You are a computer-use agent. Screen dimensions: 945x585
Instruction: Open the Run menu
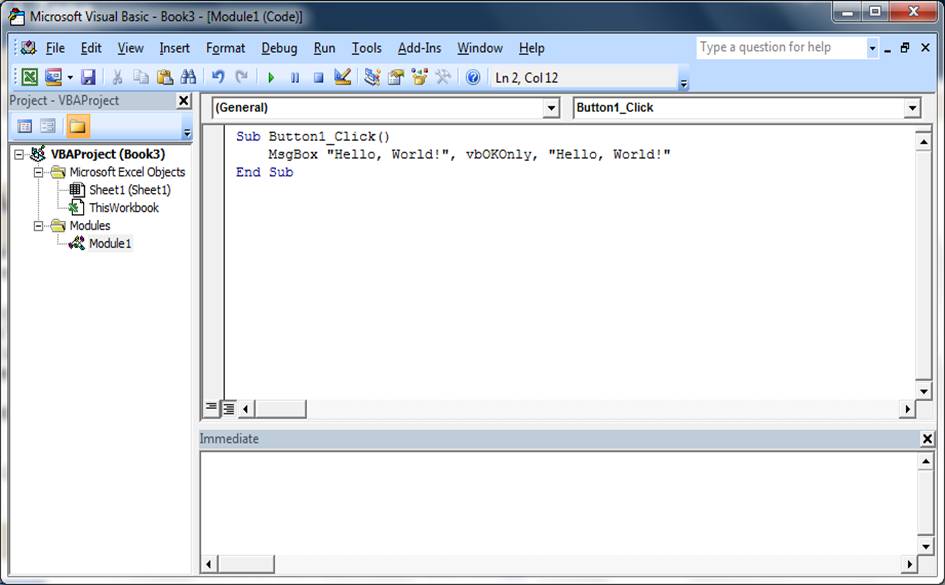(324, 48)
